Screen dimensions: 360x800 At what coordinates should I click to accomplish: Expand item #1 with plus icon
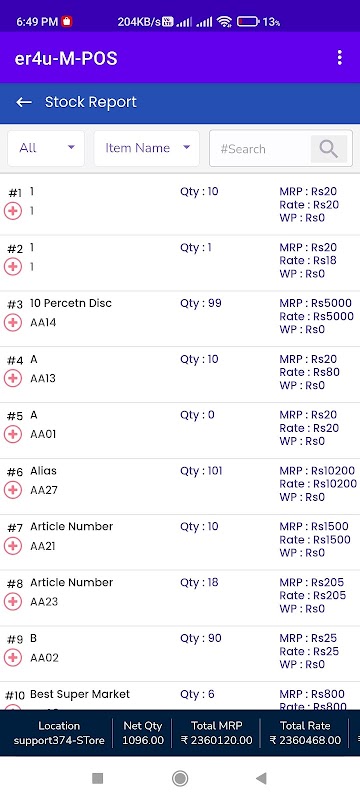(13, 211)
